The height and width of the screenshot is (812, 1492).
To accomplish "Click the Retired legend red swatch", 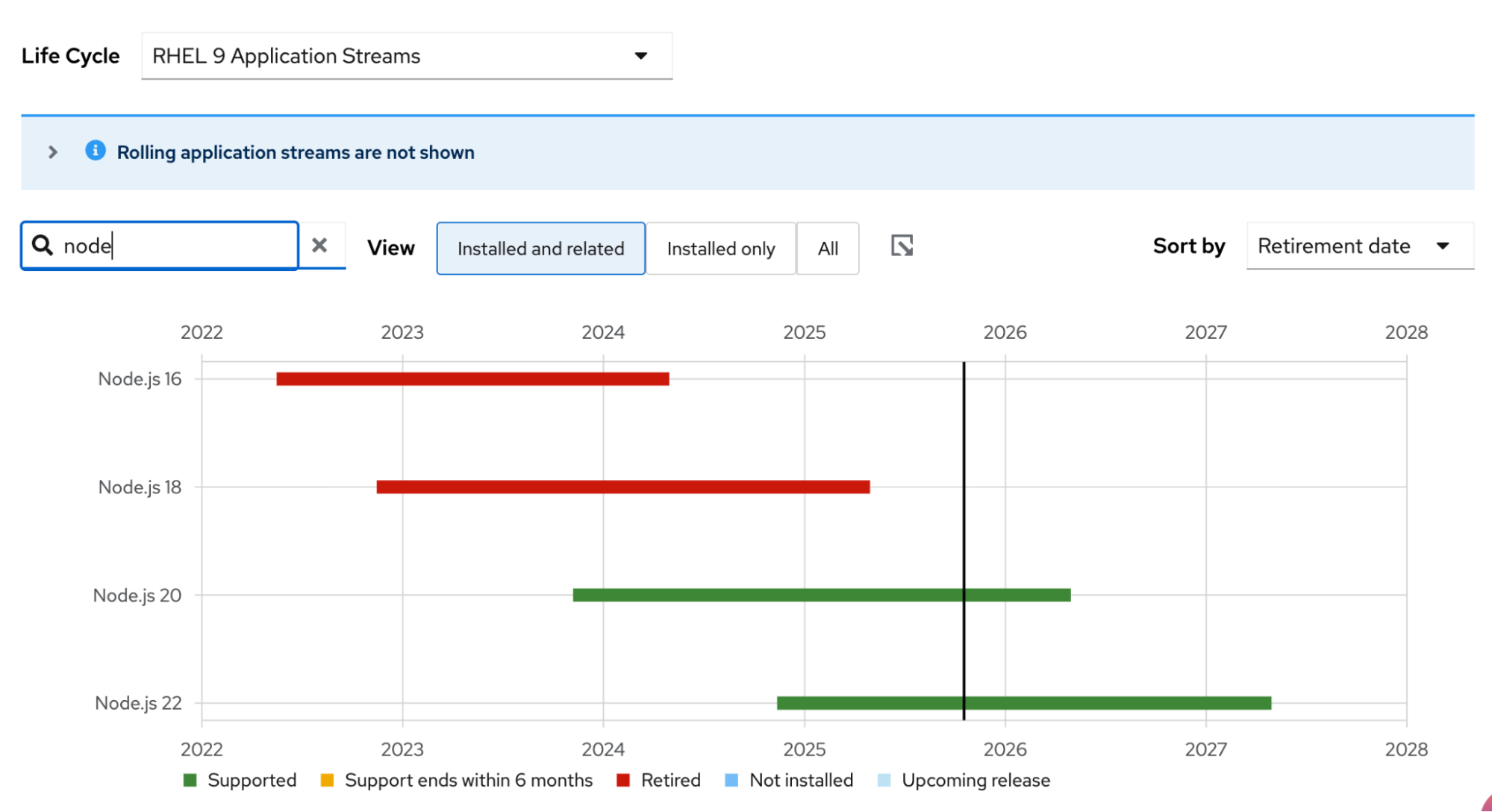I will pyautogui.click(x=623, y=780).
